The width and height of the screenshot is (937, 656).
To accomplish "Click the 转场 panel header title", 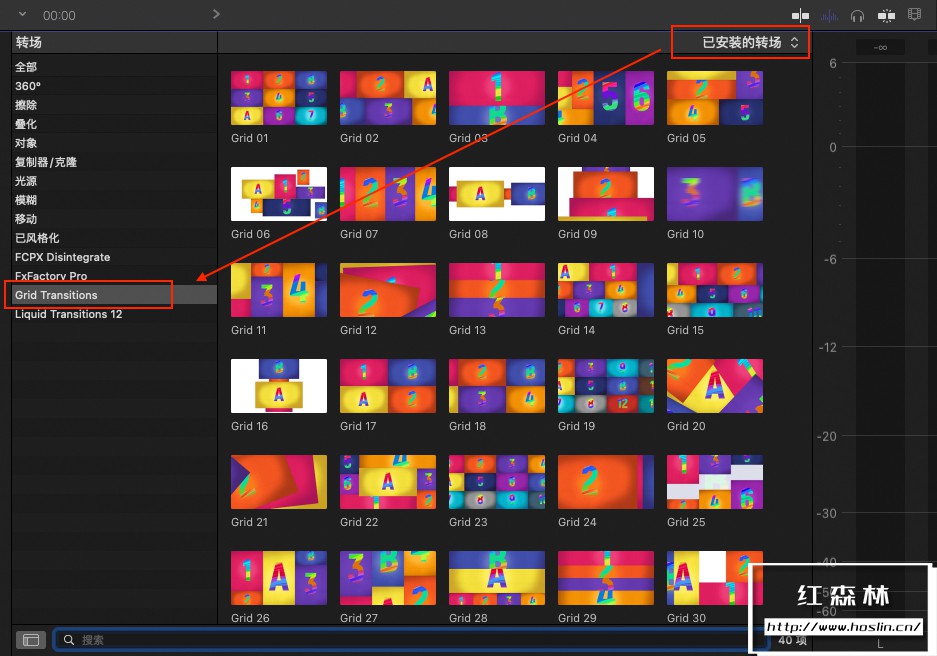I will click(x=28, y=42).
